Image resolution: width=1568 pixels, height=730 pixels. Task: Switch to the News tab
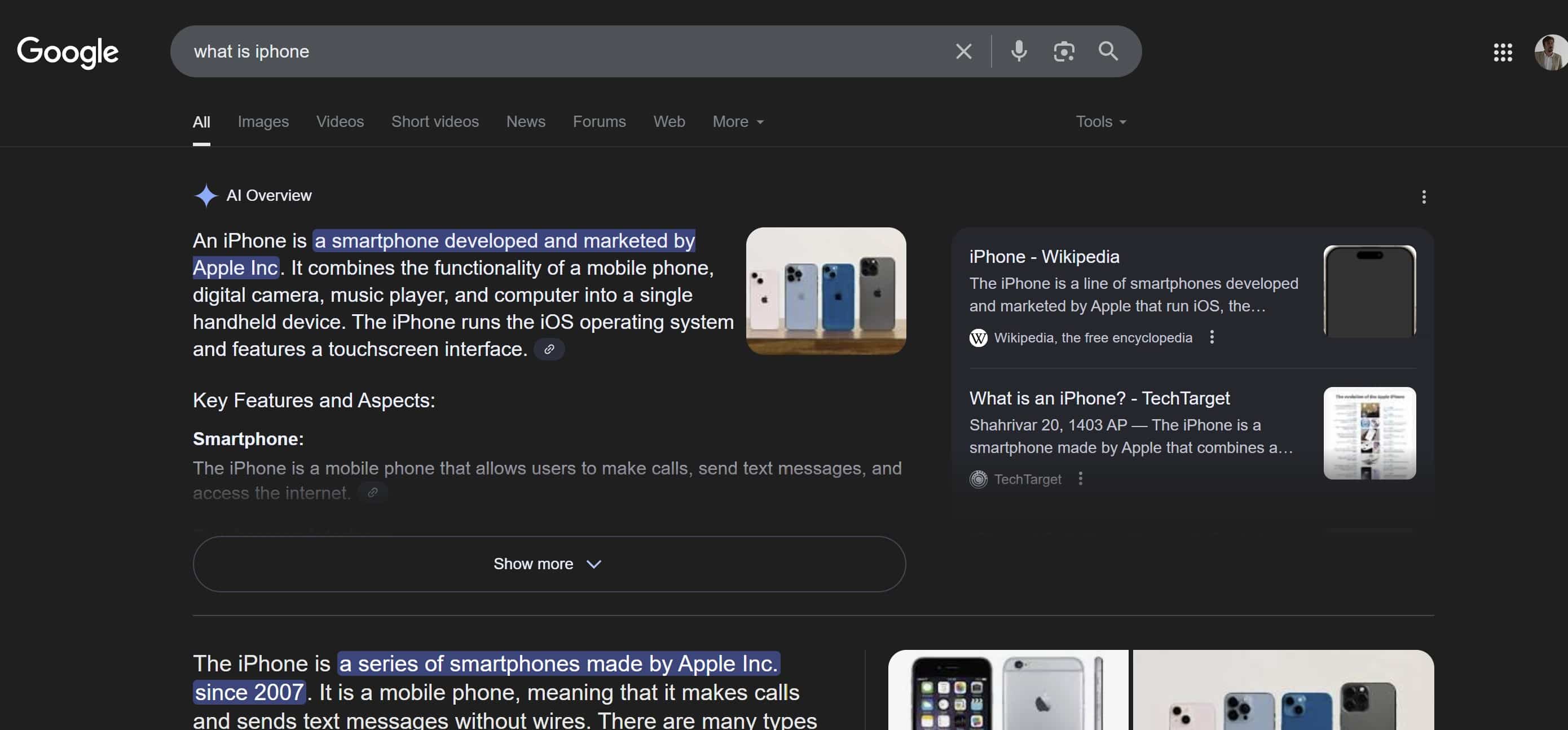click(x=525, y=122)
